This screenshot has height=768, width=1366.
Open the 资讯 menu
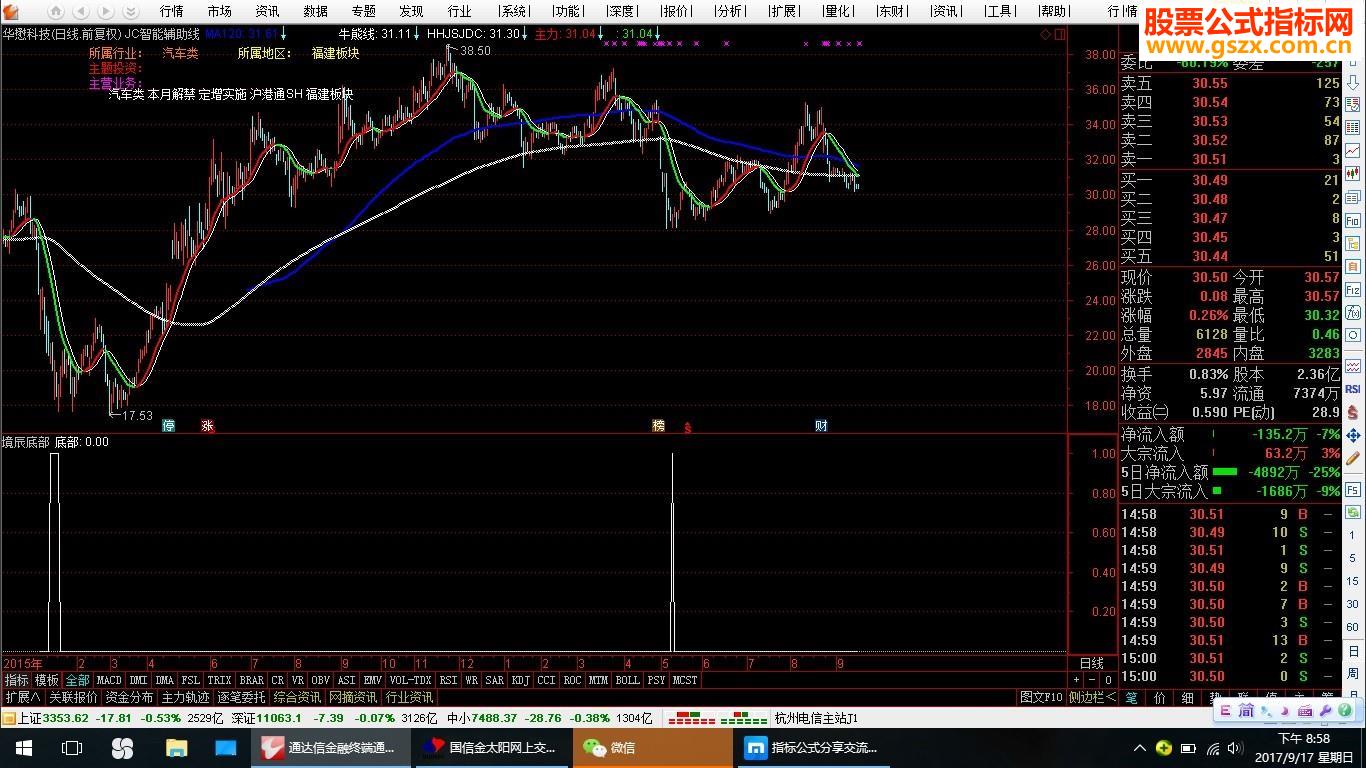(267, 11)
